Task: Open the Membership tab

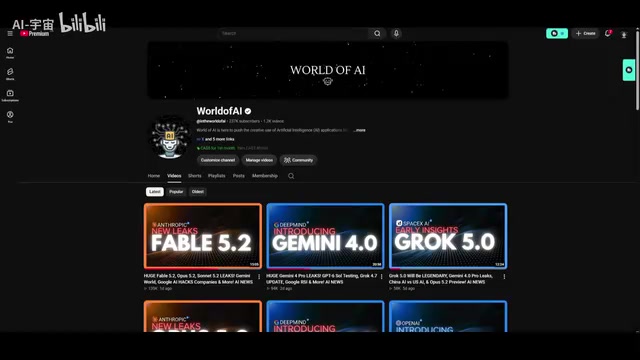Action: pos(265,176)
